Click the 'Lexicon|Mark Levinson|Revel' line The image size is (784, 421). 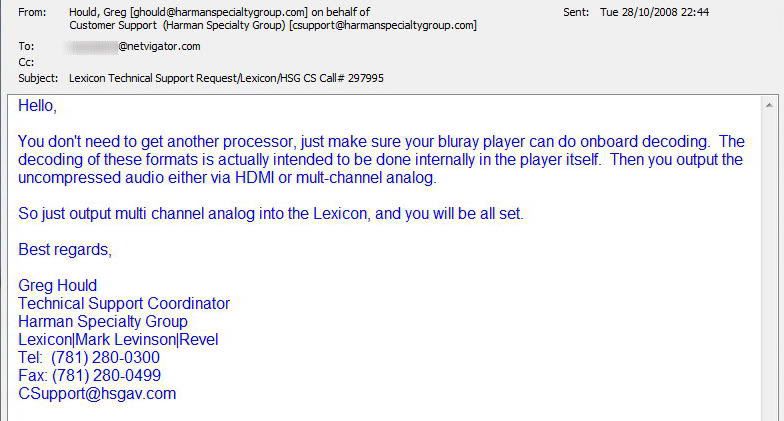click(118, 340)
